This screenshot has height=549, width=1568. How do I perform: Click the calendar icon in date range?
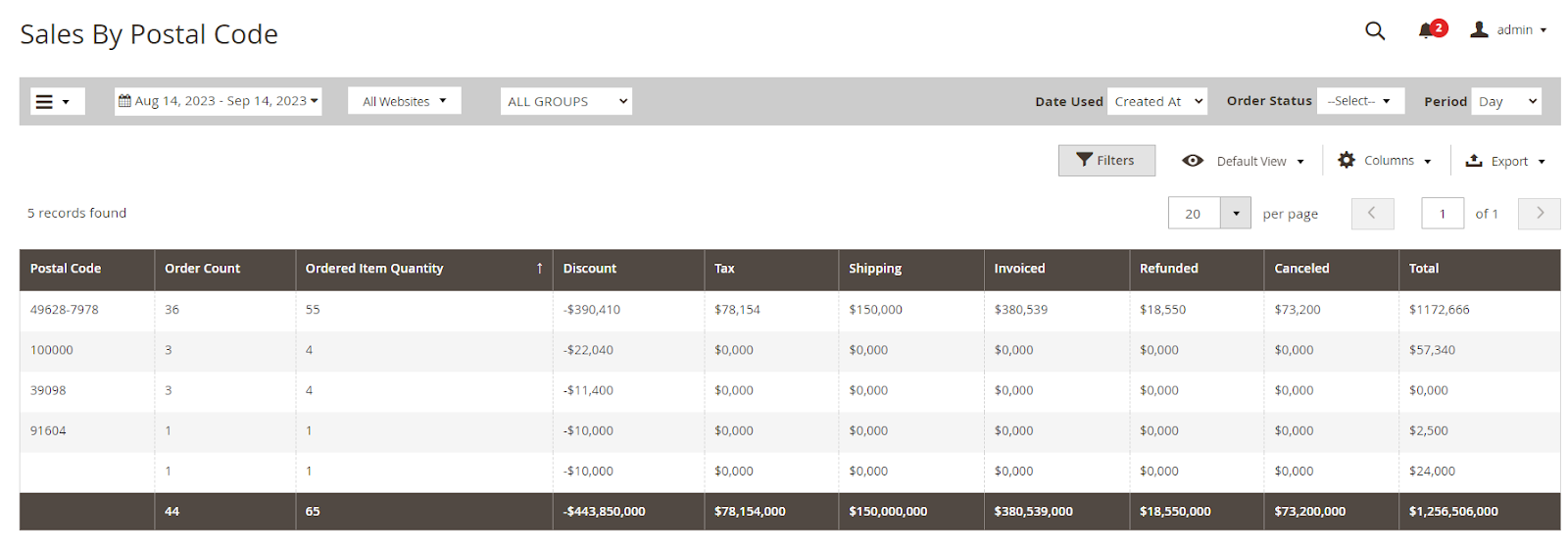click(124, 101)
